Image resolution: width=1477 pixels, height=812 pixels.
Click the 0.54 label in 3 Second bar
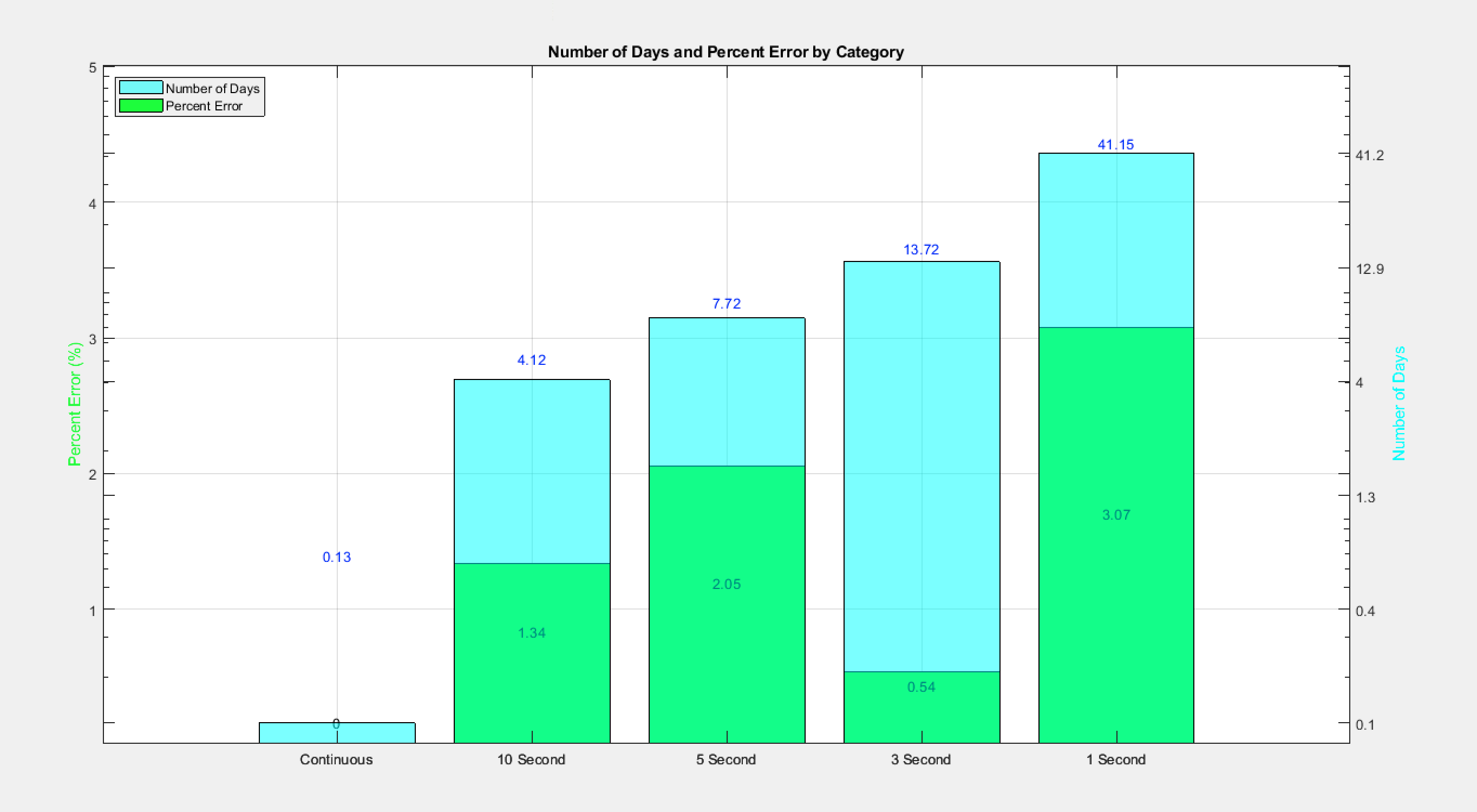tap(922, 686)
